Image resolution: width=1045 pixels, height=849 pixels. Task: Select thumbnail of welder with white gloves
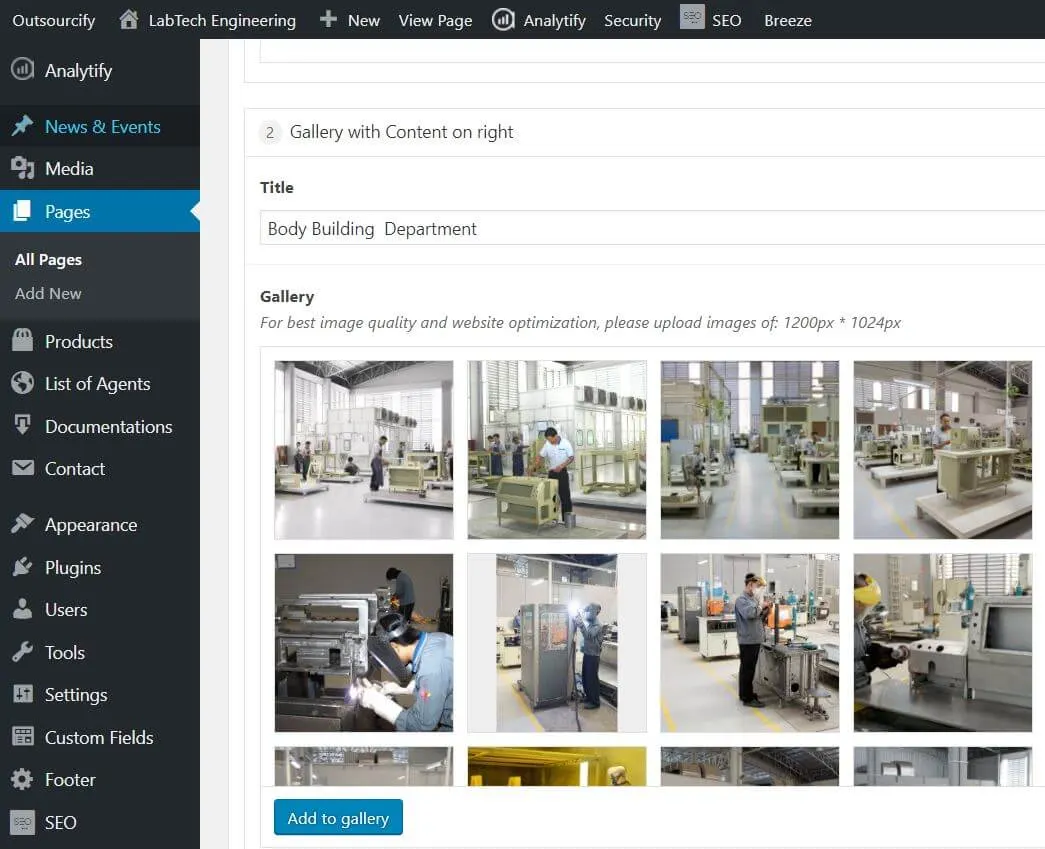coord(364,642)
